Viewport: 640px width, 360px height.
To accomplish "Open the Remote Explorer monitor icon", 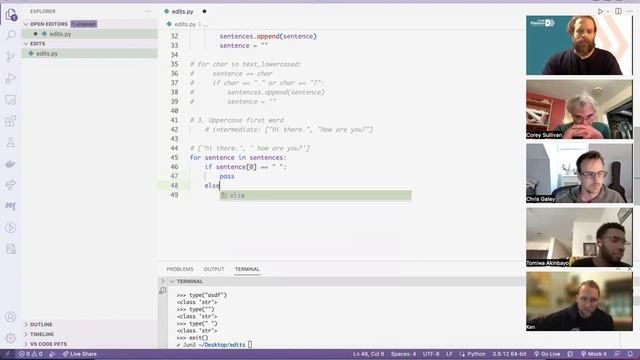I will (11, 100).
